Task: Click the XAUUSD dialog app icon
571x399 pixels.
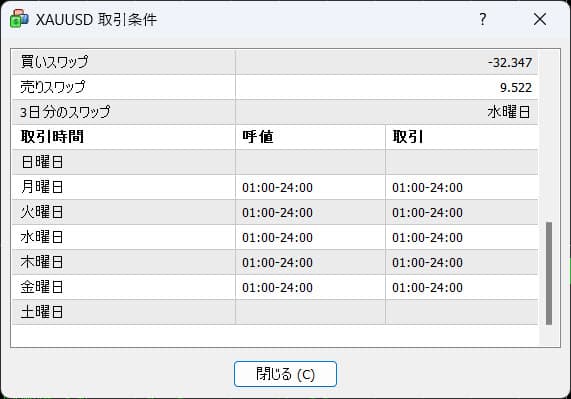Action: [x=19, y=19]
